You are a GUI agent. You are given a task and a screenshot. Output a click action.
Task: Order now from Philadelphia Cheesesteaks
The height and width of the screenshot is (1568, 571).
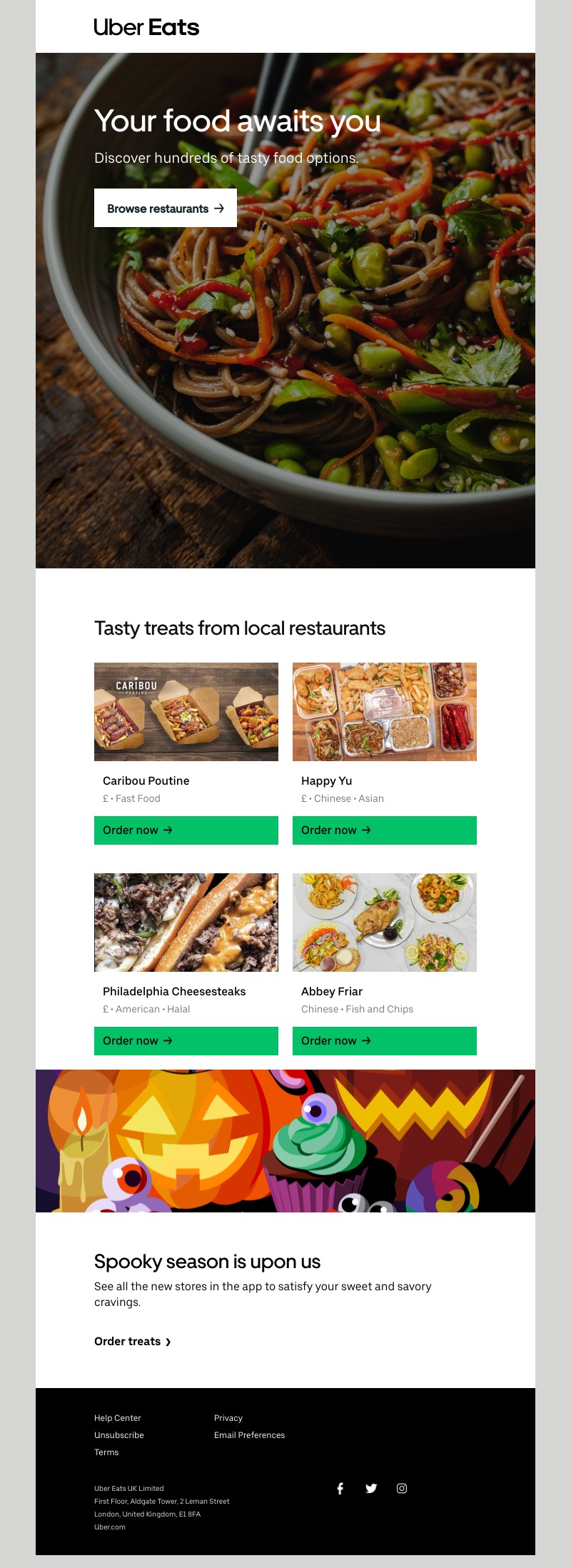tap(186, 1040)
